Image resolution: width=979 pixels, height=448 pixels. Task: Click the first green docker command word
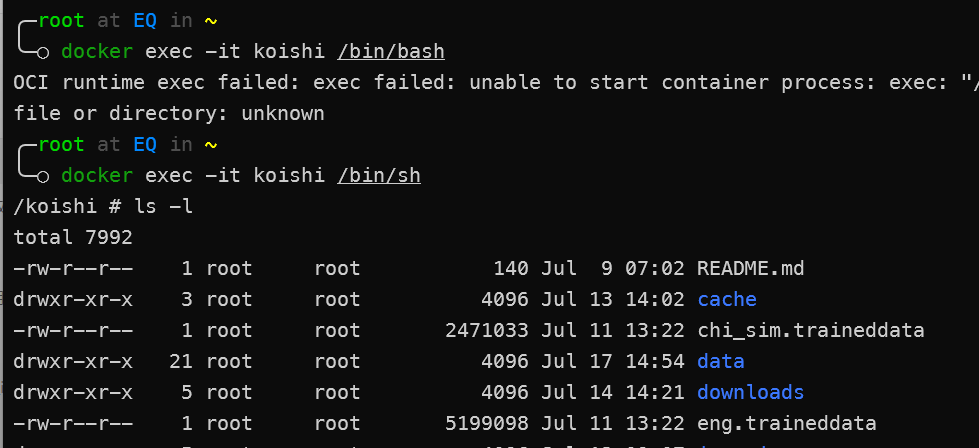(x=97, y=51)
